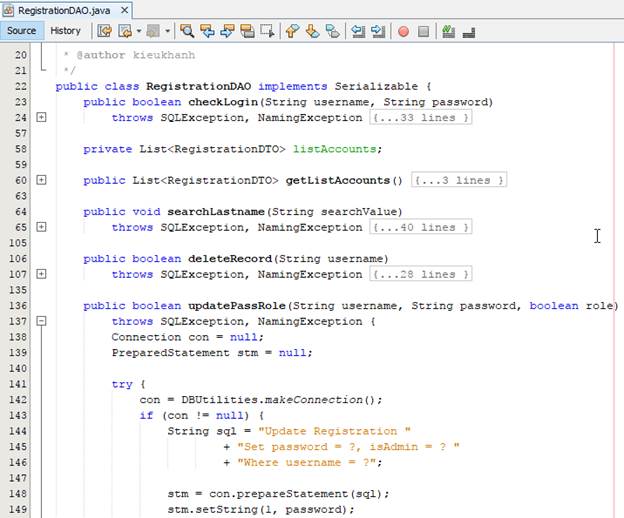
Task: Click the "Update Registration " string literal
Action: [334, 431]
